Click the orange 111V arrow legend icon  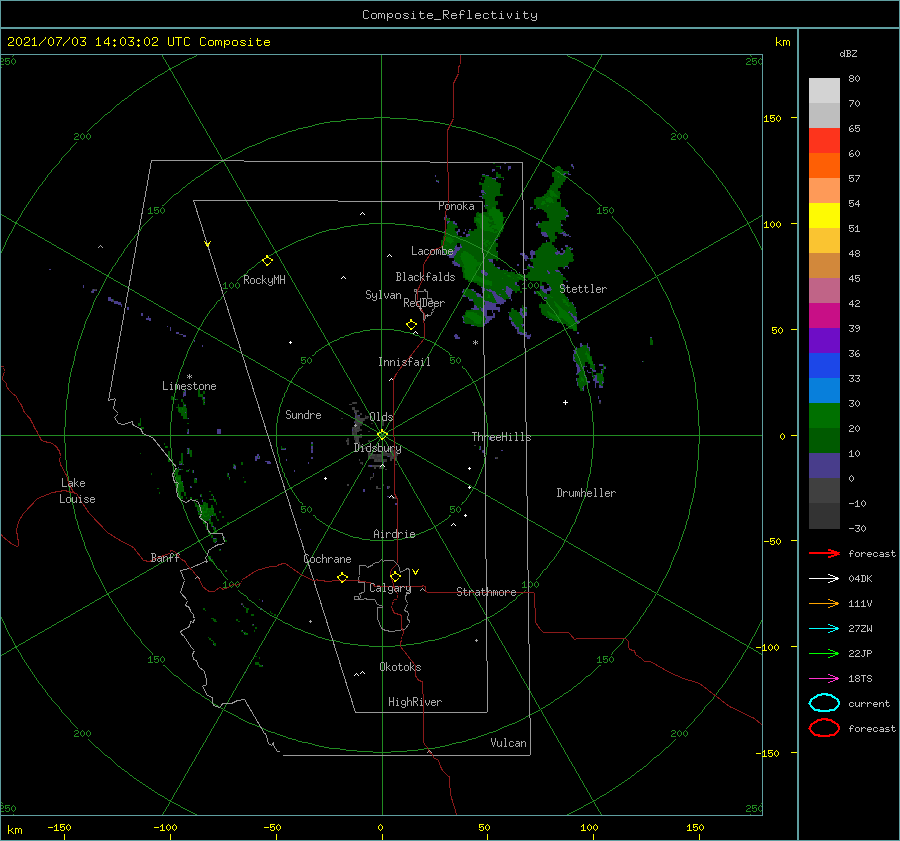point(824,603)
